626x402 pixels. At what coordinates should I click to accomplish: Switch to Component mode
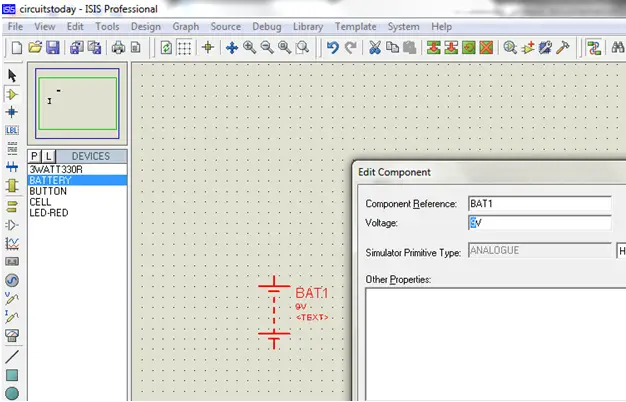[12, 95]
